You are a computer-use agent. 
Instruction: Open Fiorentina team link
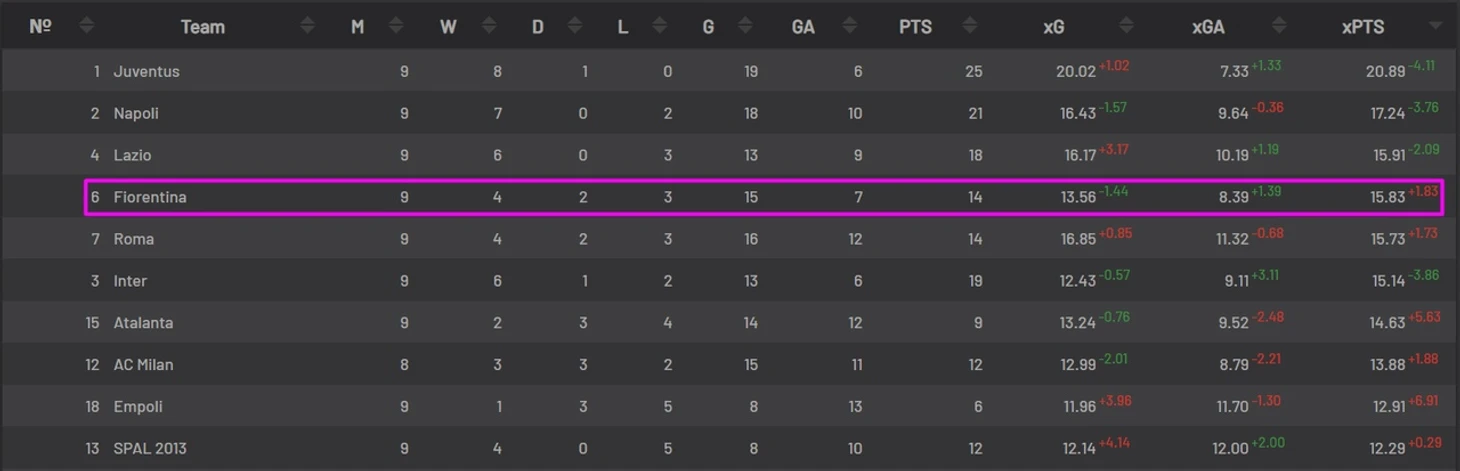(150, 197)
